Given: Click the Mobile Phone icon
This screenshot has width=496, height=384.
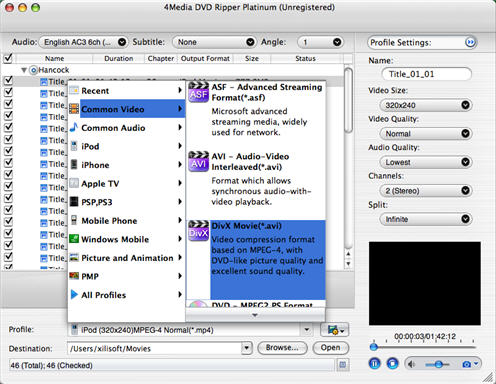Looking at the screenshot, I should pyautogui.click(x=74, y=220).
